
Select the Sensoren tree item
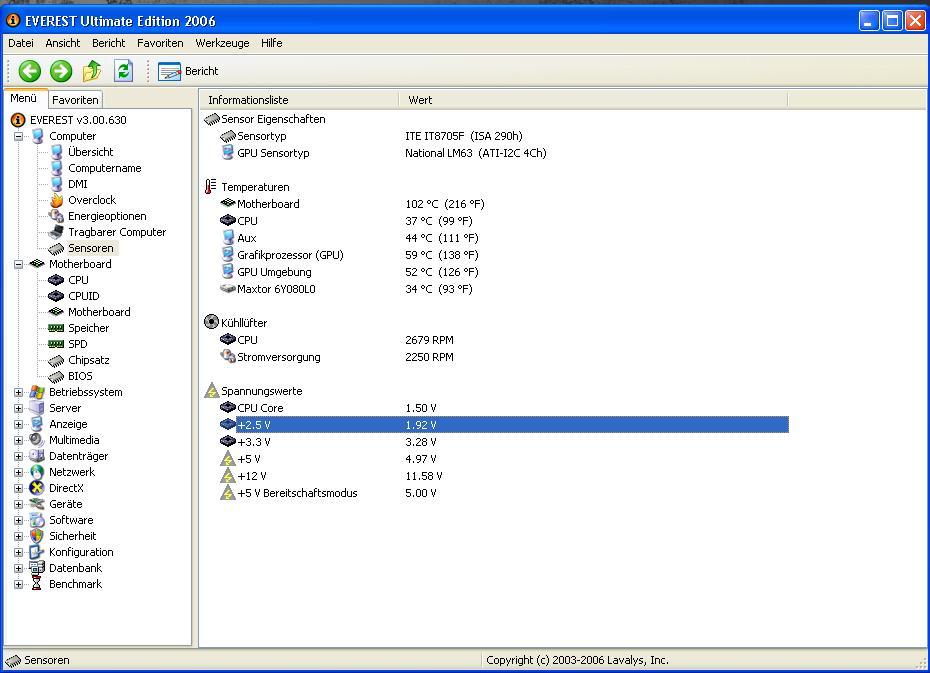(x=90, y=248)
